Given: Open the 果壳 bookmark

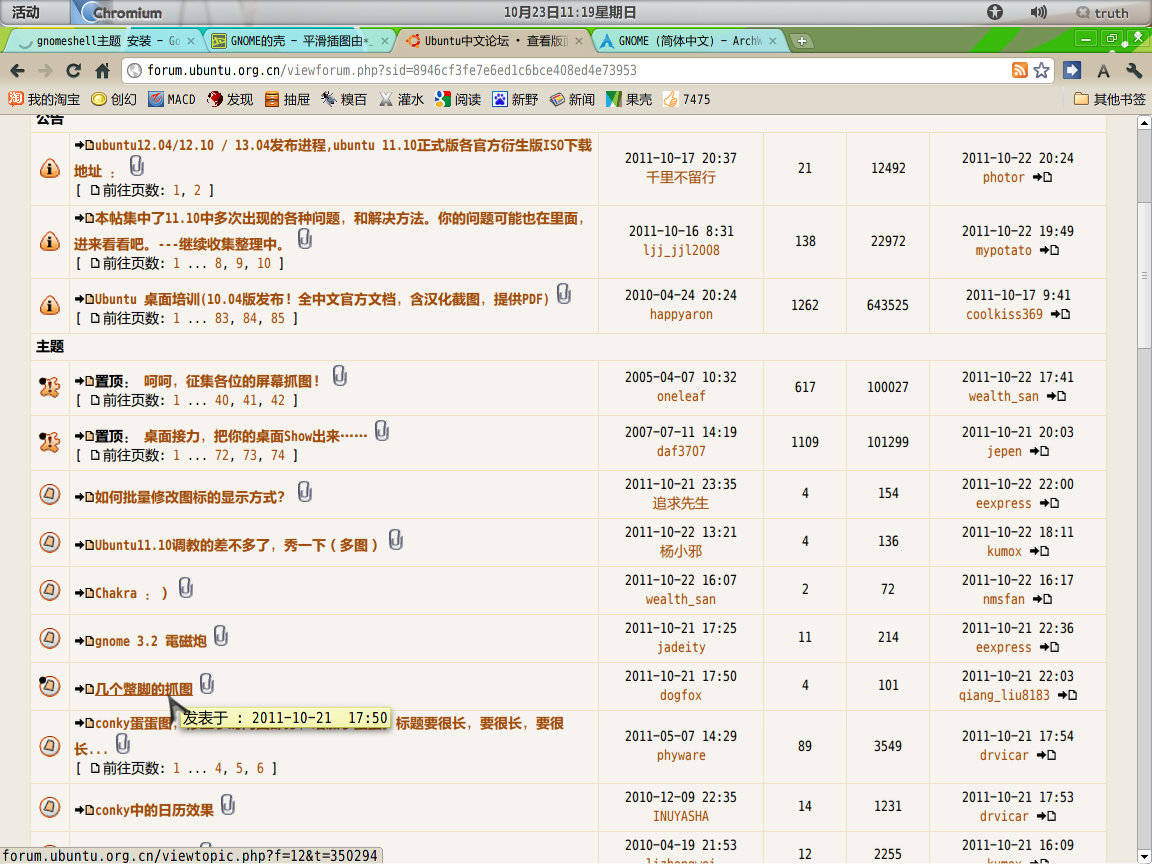Looking at the screenshot, I should [629, 99].
